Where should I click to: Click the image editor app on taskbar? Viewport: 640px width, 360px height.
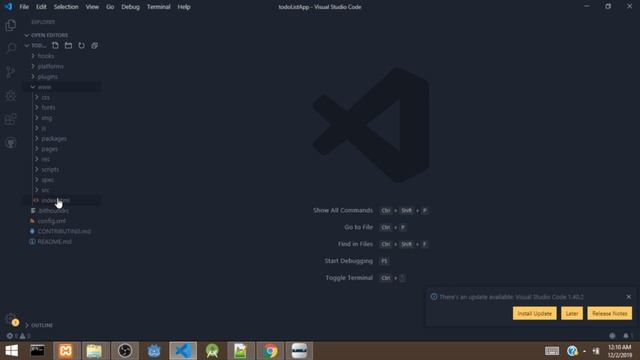pyautogui.click(x=240, y=351)
